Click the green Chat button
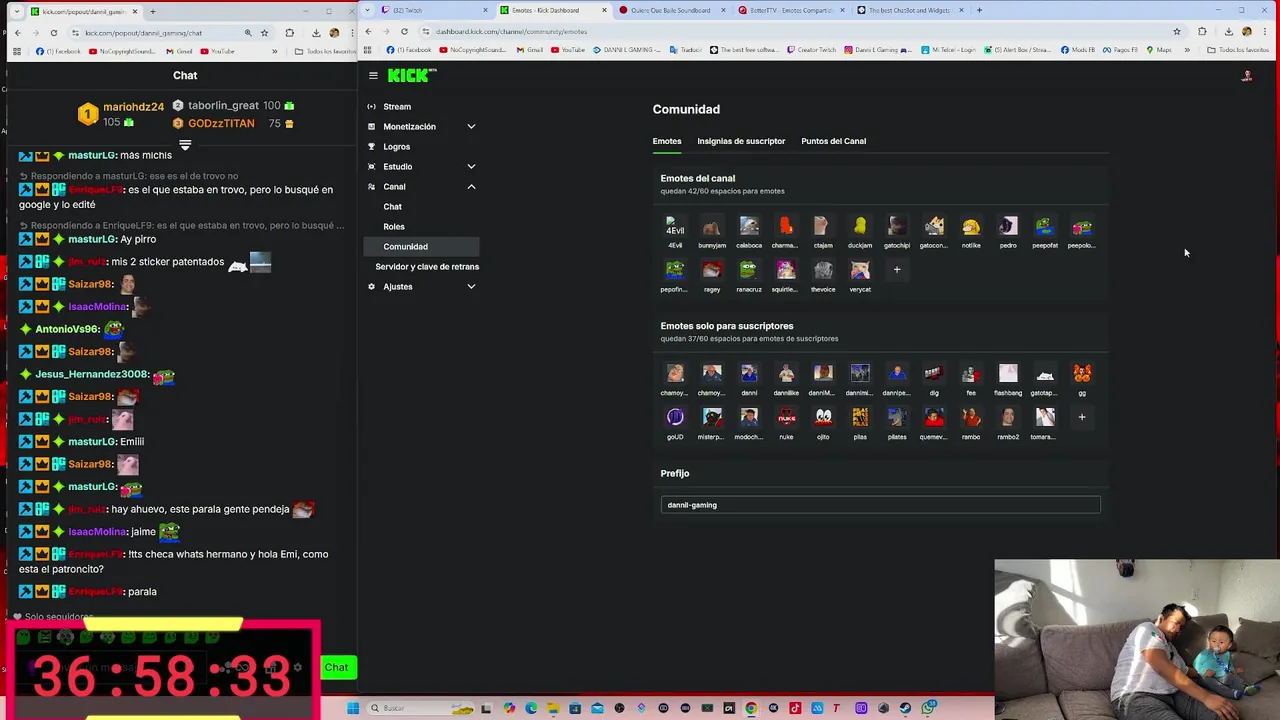The width and height of the screenshot is (1280, 720). click(x=336, y=667)
